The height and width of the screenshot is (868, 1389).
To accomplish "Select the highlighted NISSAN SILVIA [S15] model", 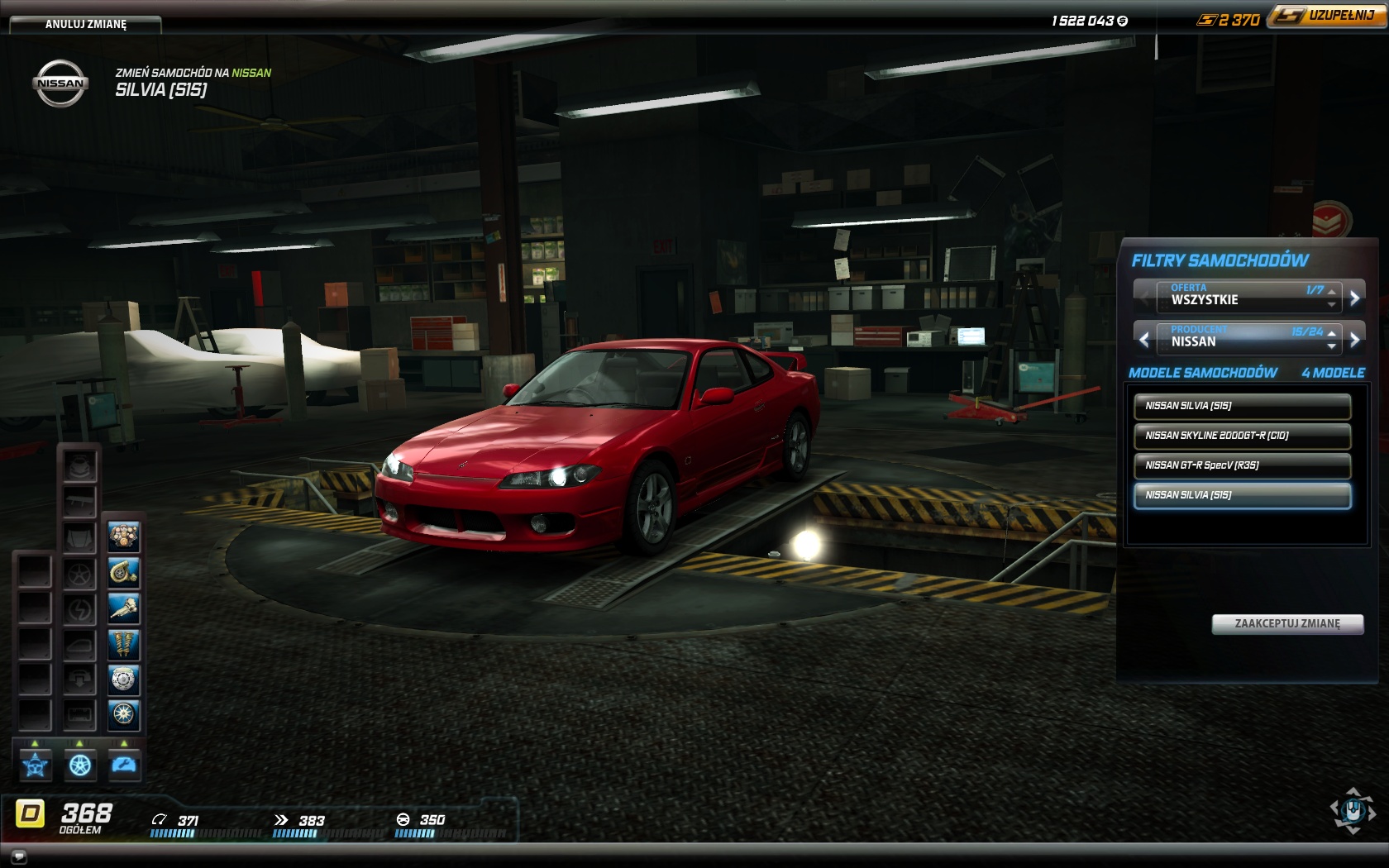I will (x=1243, y=495).
